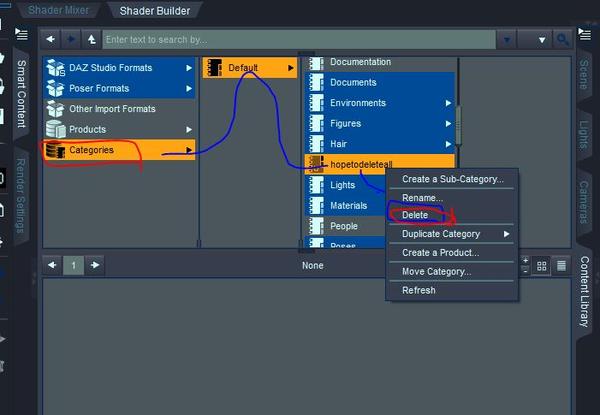Expand the Poser Formats arrow

(189, 88)
